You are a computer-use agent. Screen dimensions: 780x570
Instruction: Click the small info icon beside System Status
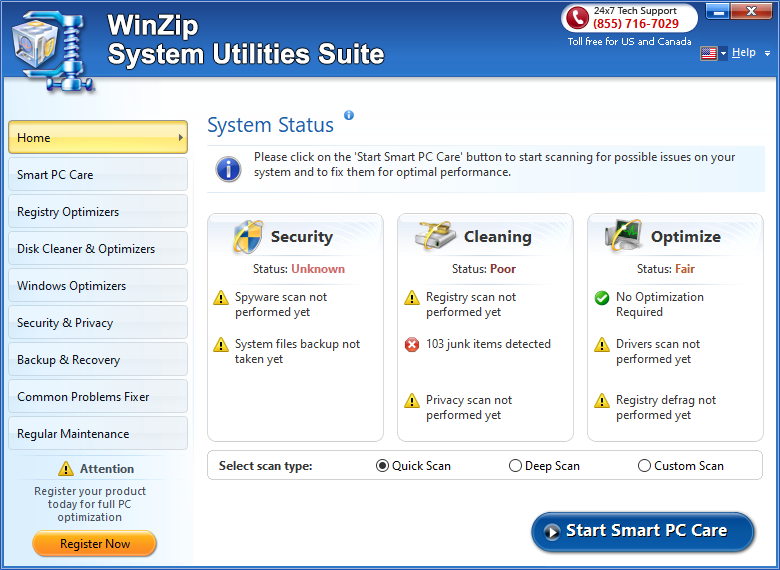[349, 115]
